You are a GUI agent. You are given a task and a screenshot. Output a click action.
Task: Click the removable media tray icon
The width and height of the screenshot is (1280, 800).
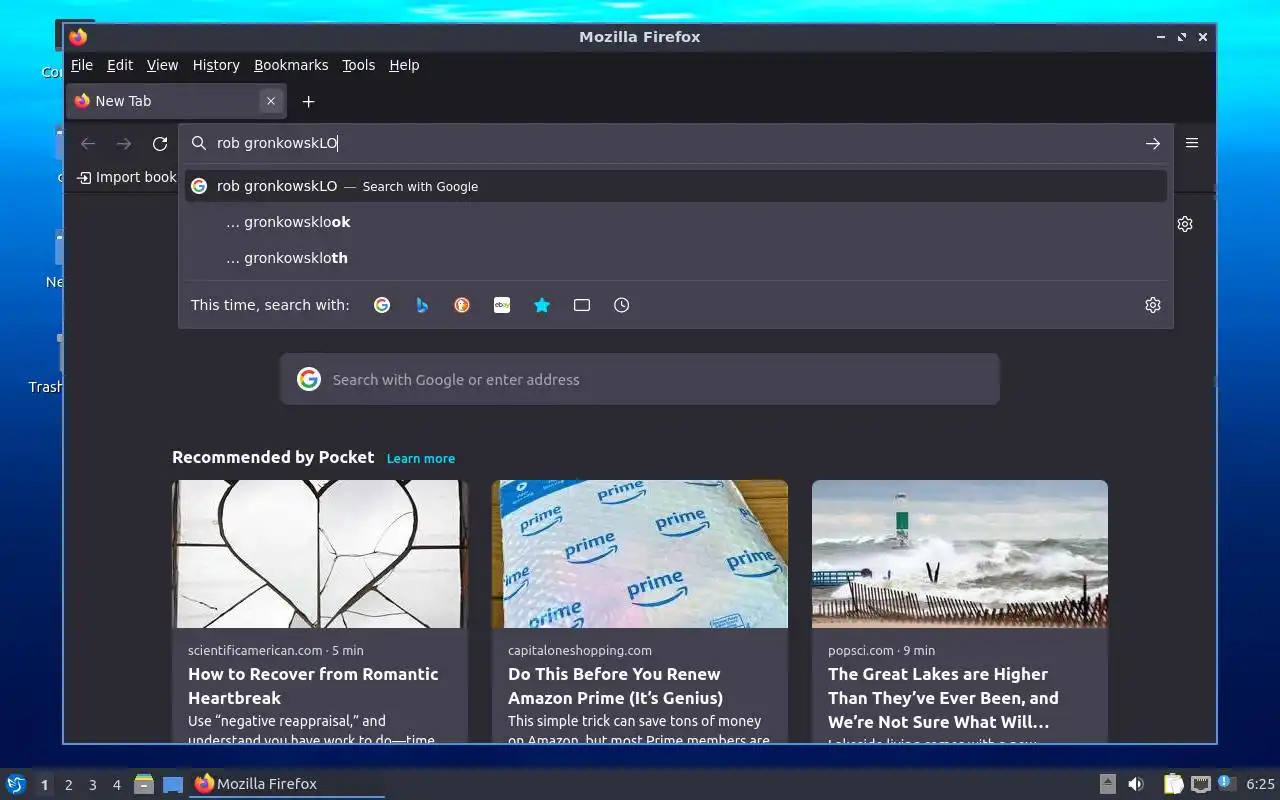point(1108,784)
